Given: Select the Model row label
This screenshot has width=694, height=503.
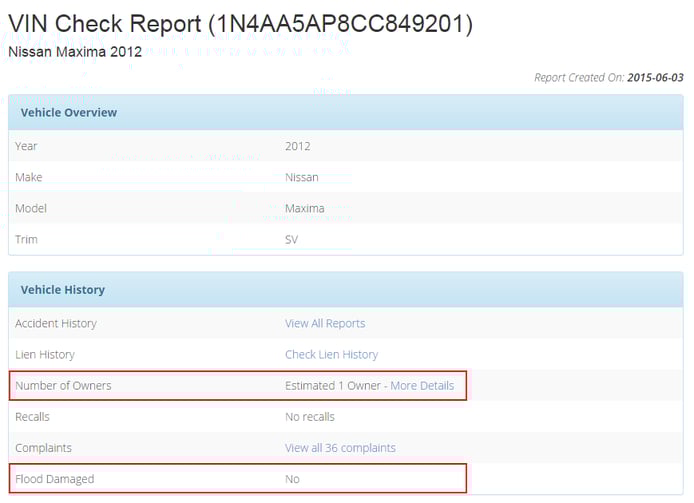Looking at the screenshot, I should coord(31,208).
